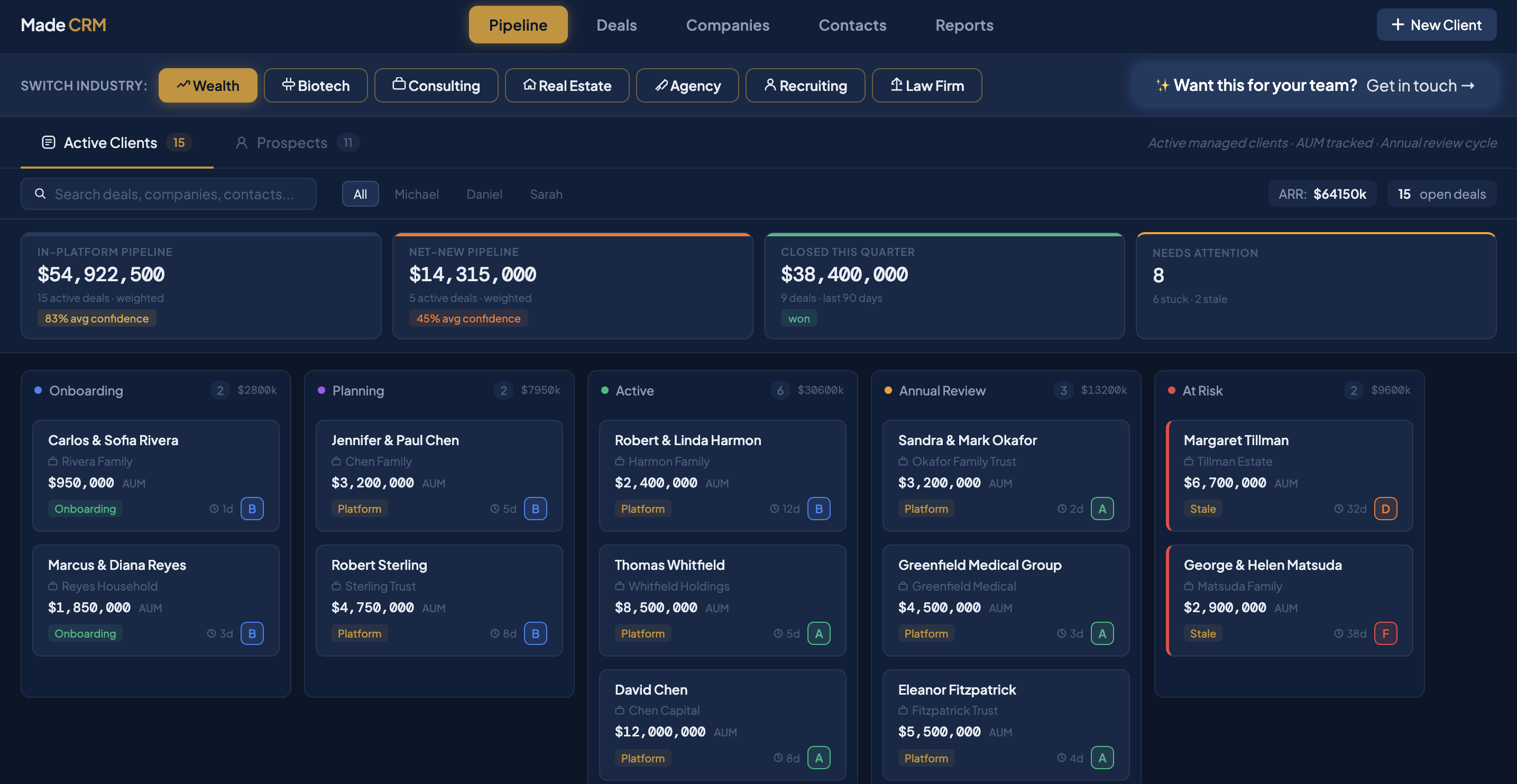Click clock icon on Carlos & Sofia Rivera card
Image resolution: width=1517 pixels, height=784 pixels.
pyautogui.click(x=214, y=509)
